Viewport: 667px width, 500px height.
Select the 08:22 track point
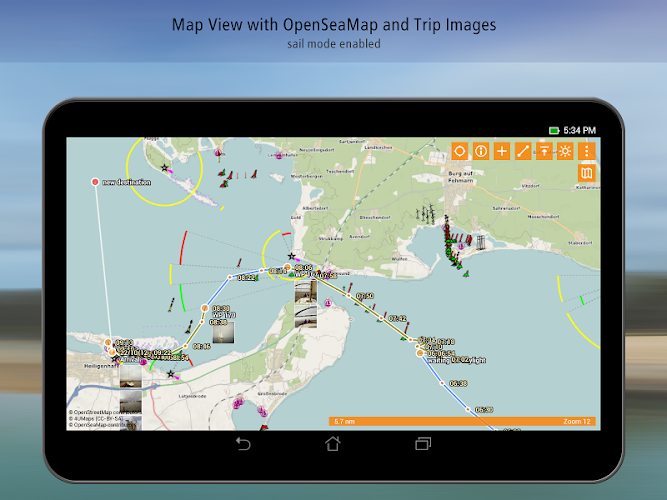coord(230,277)
